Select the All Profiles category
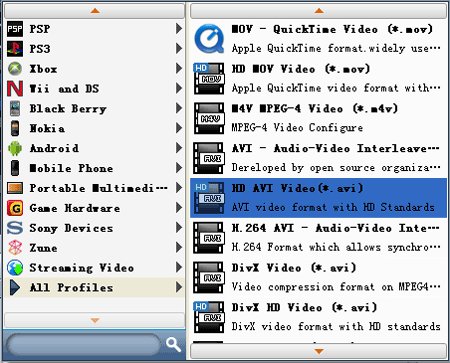Viewport: 450px width, 363px height. coord(94,287)
